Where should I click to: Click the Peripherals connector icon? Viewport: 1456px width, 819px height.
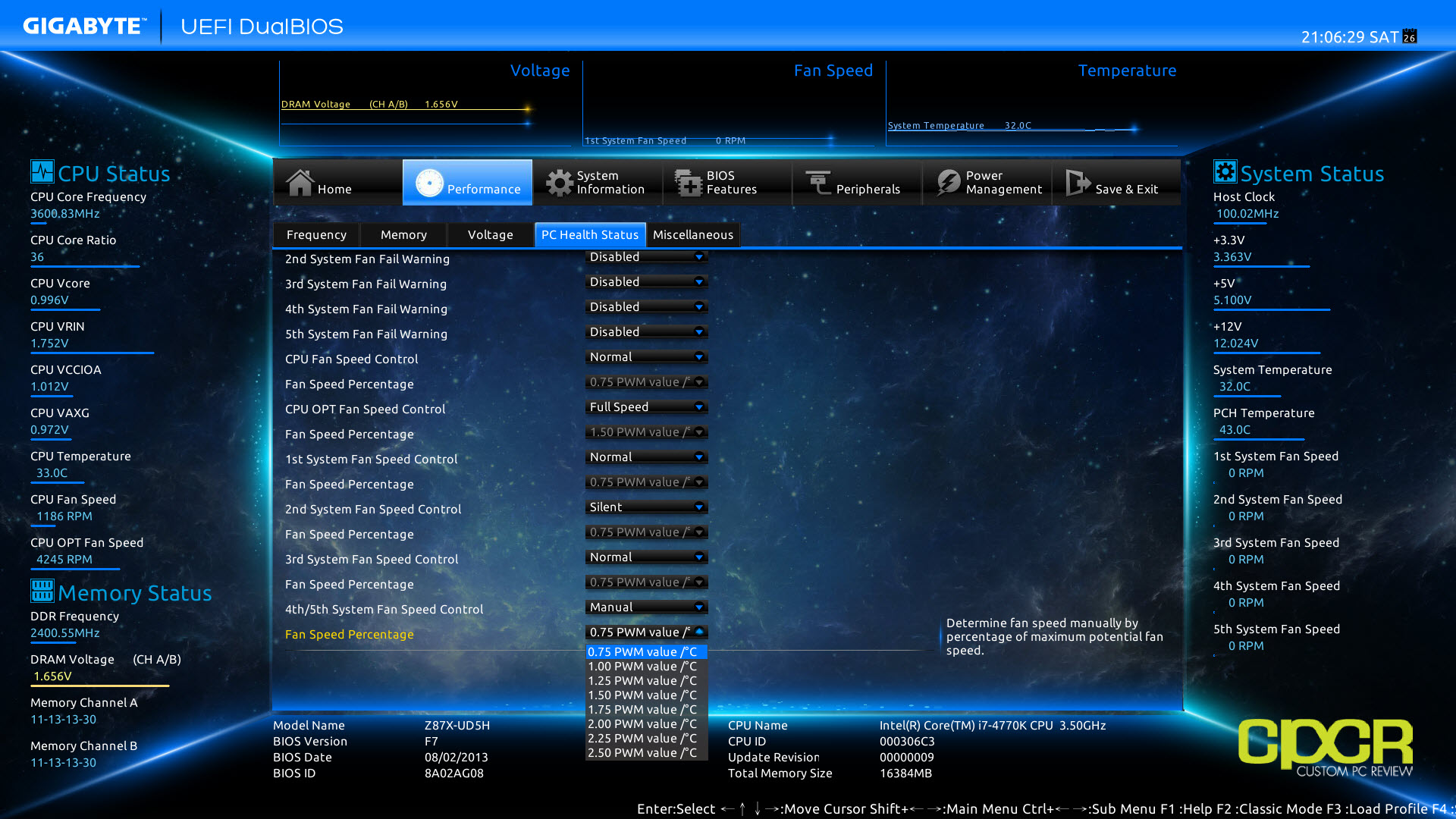pyautogui.click(x=818, y=183)
